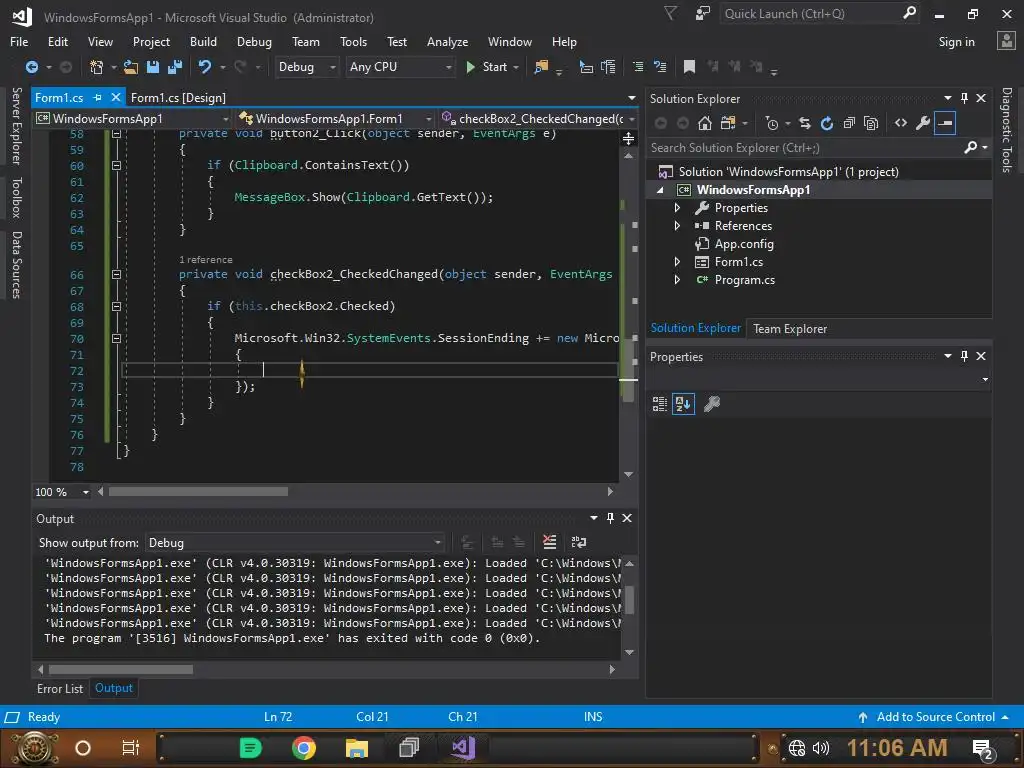Toggle auto-hide pin on Properties panel
The width and height of the screenshot is (1024, 768).
pyautogui.click(x=964, y=356)
